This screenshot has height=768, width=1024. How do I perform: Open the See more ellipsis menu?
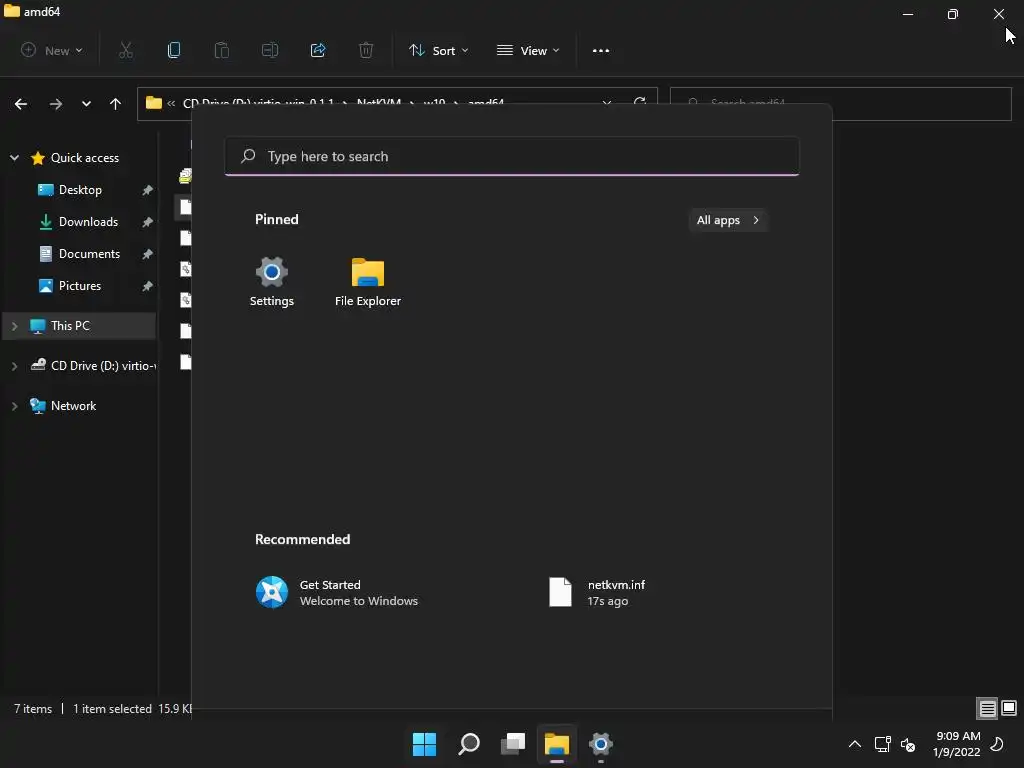tap(601, 50)
